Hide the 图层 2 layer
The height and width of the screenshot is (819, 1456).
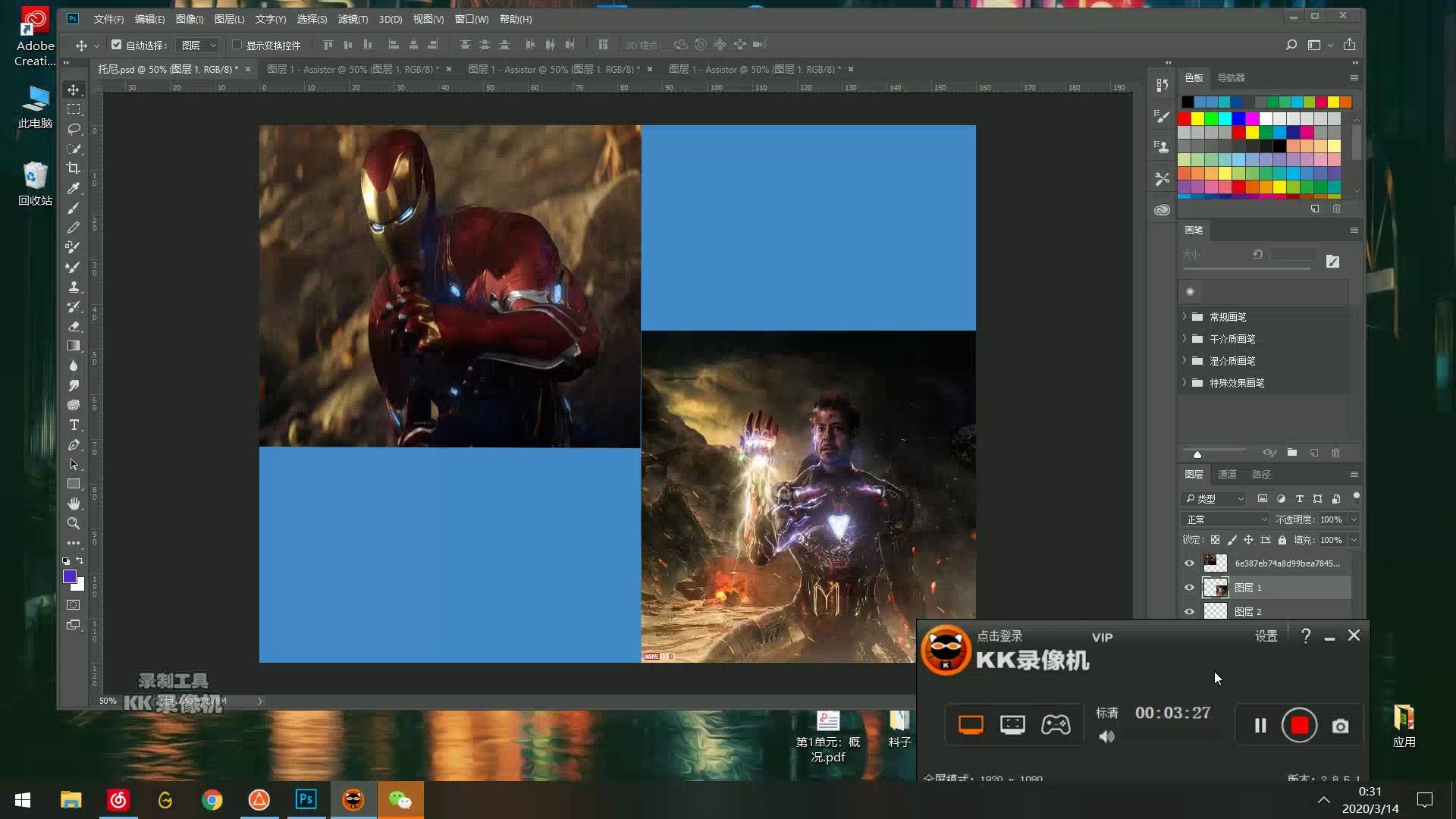tap(1189, 611)
